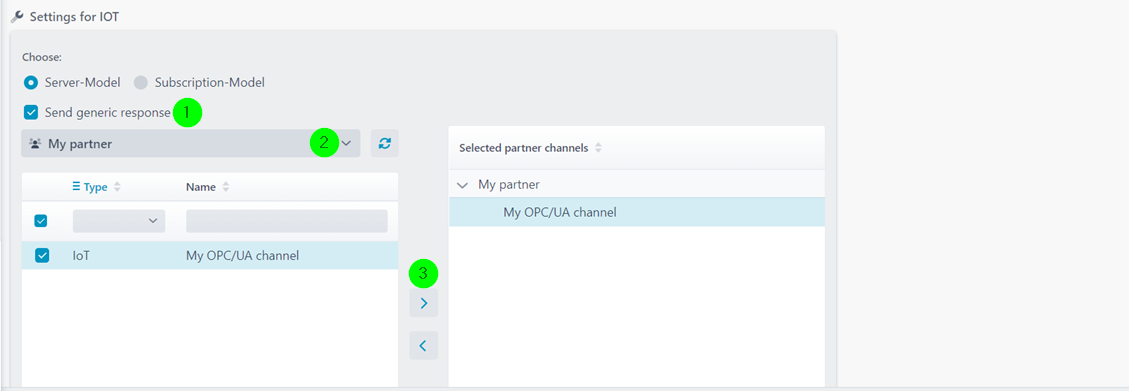Viewport: 1129px width, 391px height.
Task: Click the Type column filter menu icon
Action: 77,187
